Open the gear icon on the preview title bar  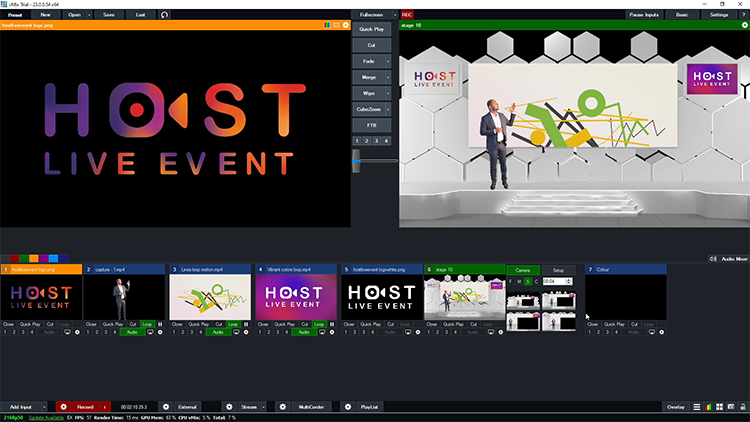(346, 25)
